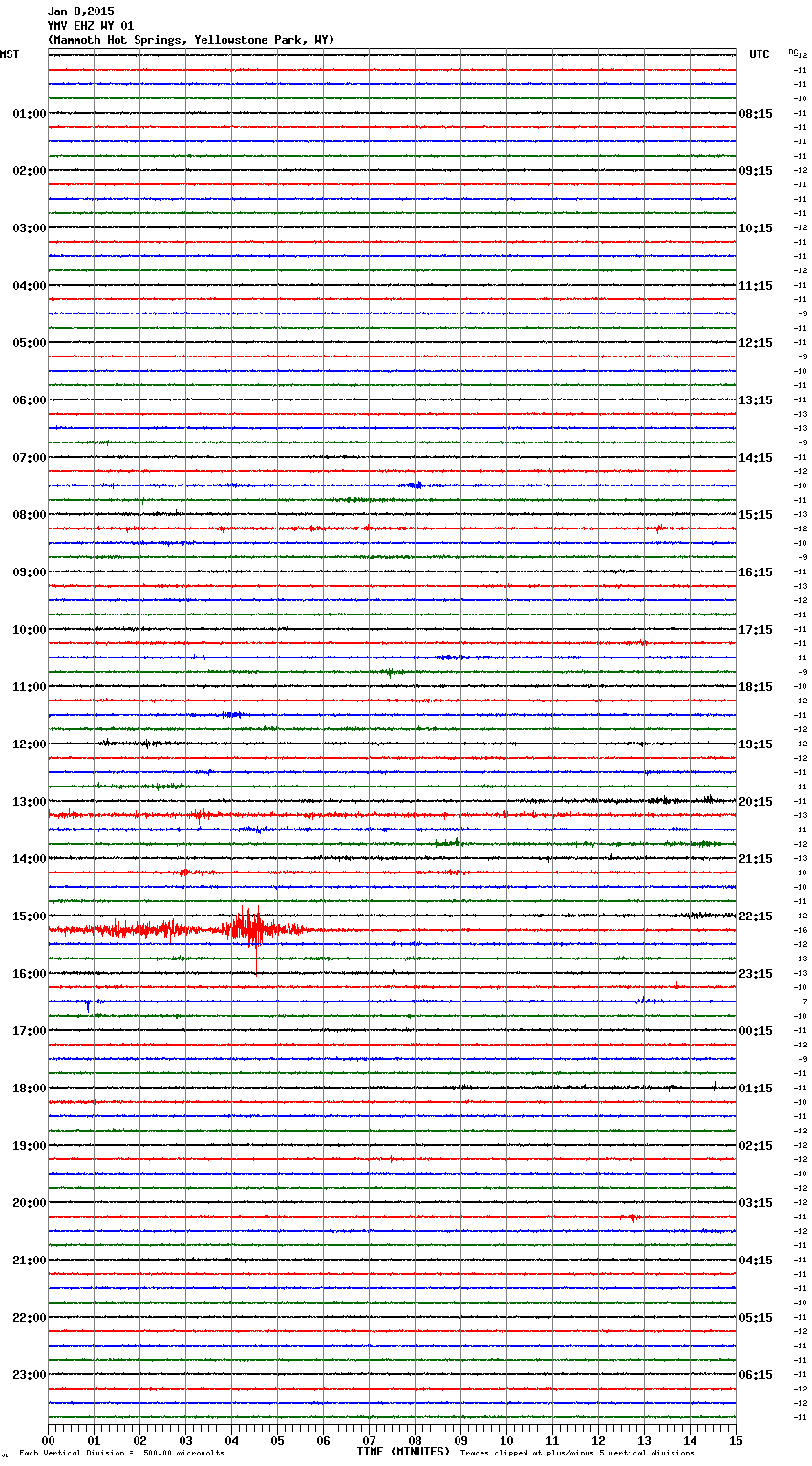Click the "Each Vertical Division = 500.00 microvolts" note
The image size is (812, 1466).
[x=121, y=1453]
